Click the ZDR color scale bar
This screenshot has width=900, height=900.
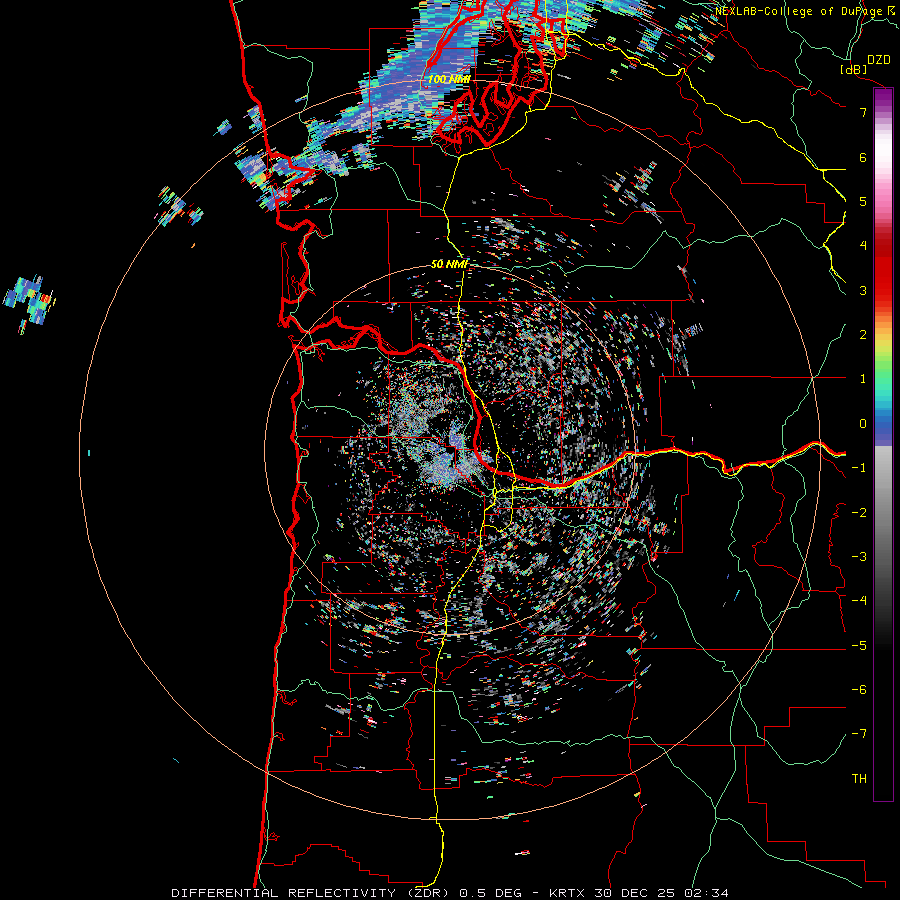883,445
